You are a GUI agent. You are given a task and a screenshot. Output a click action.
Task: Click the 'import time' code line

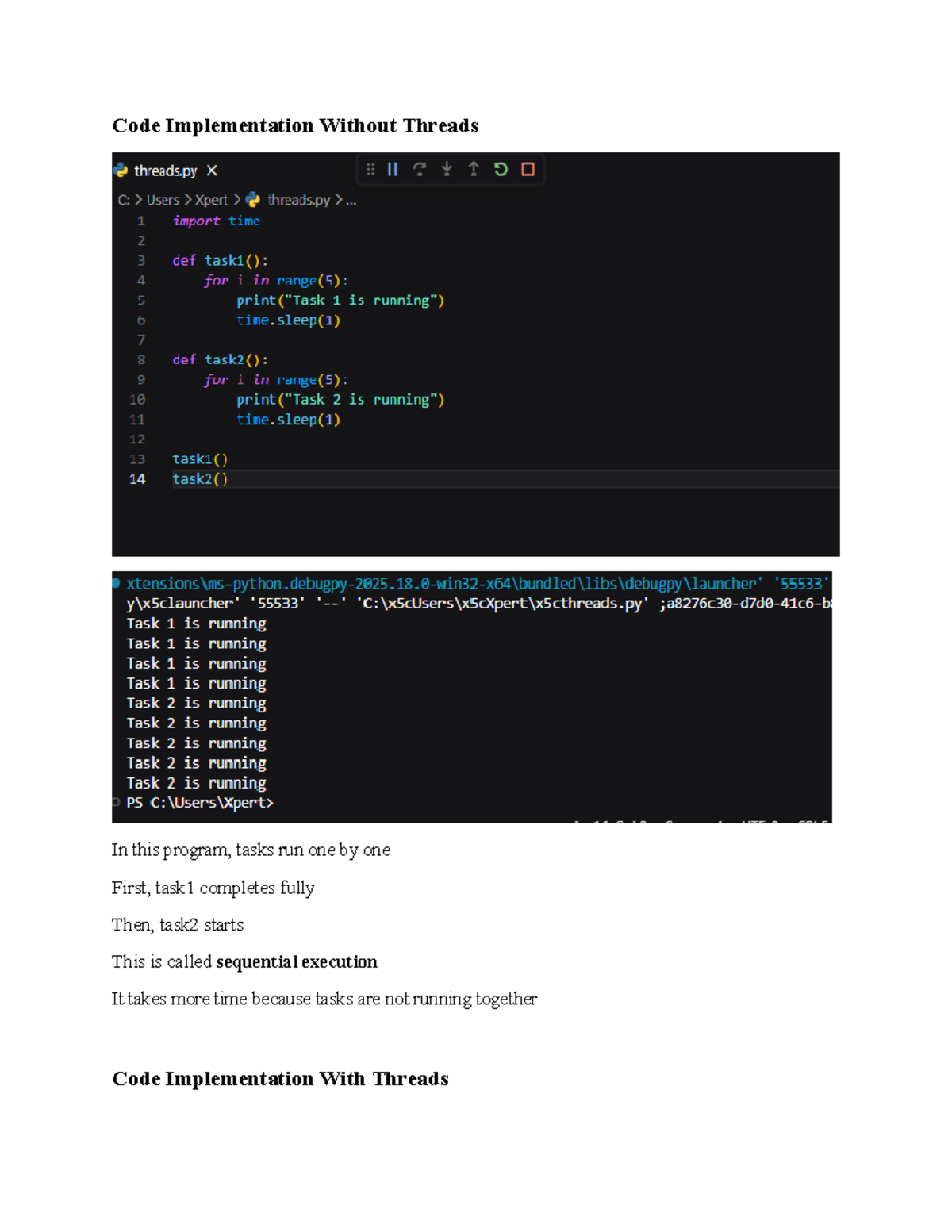pyautogui.click(x=217, y=221)
